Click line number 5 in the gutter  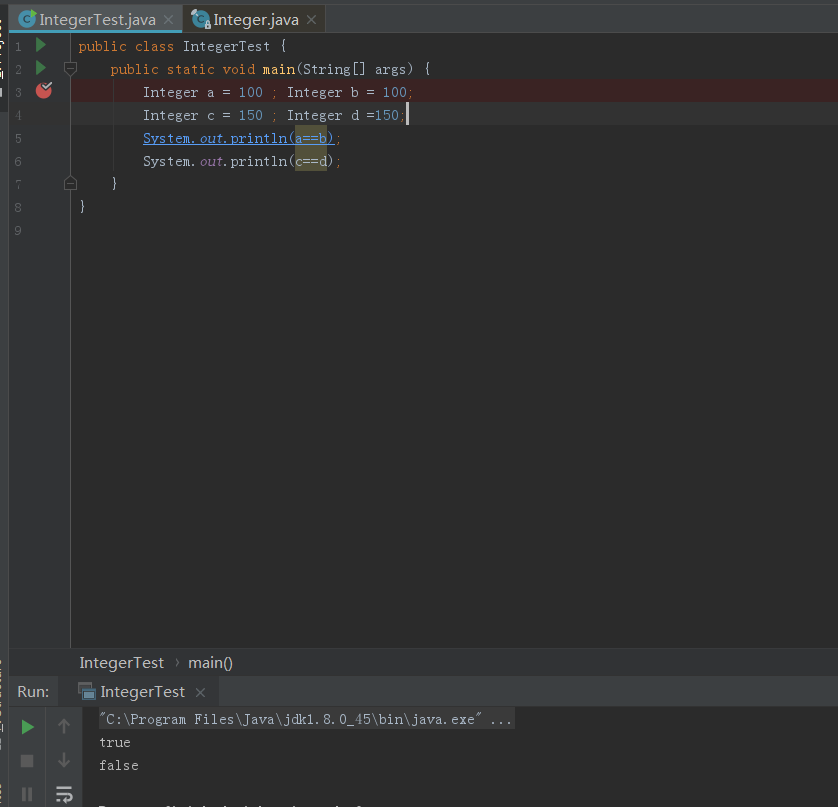pyautogui.click(x=18, y=139)
